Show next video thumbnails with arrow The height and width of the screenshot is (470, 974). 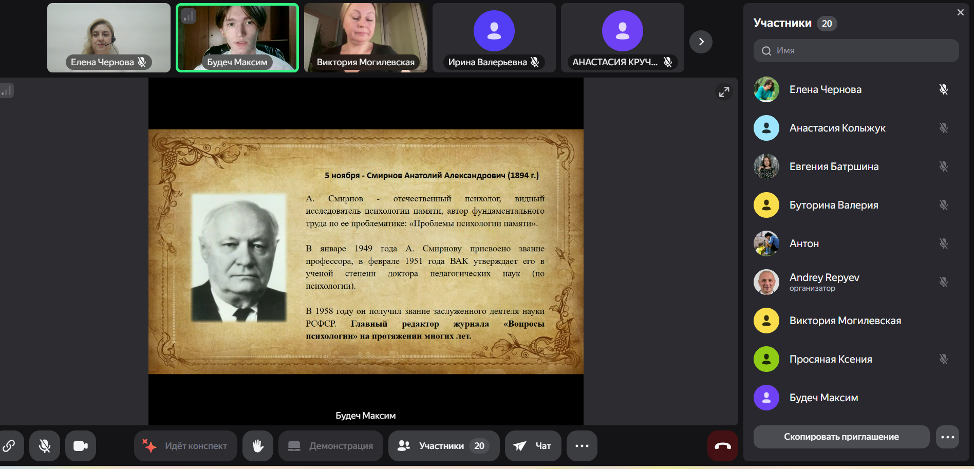point(702,41)
